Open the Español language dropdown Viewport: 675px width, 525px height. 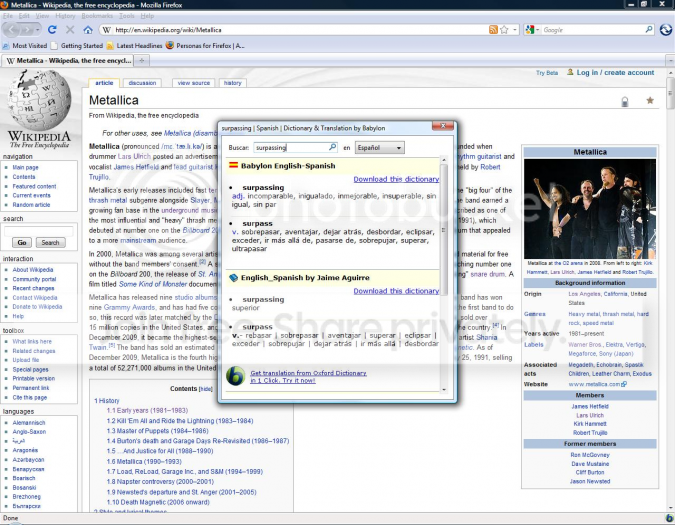tap(380, 148)
